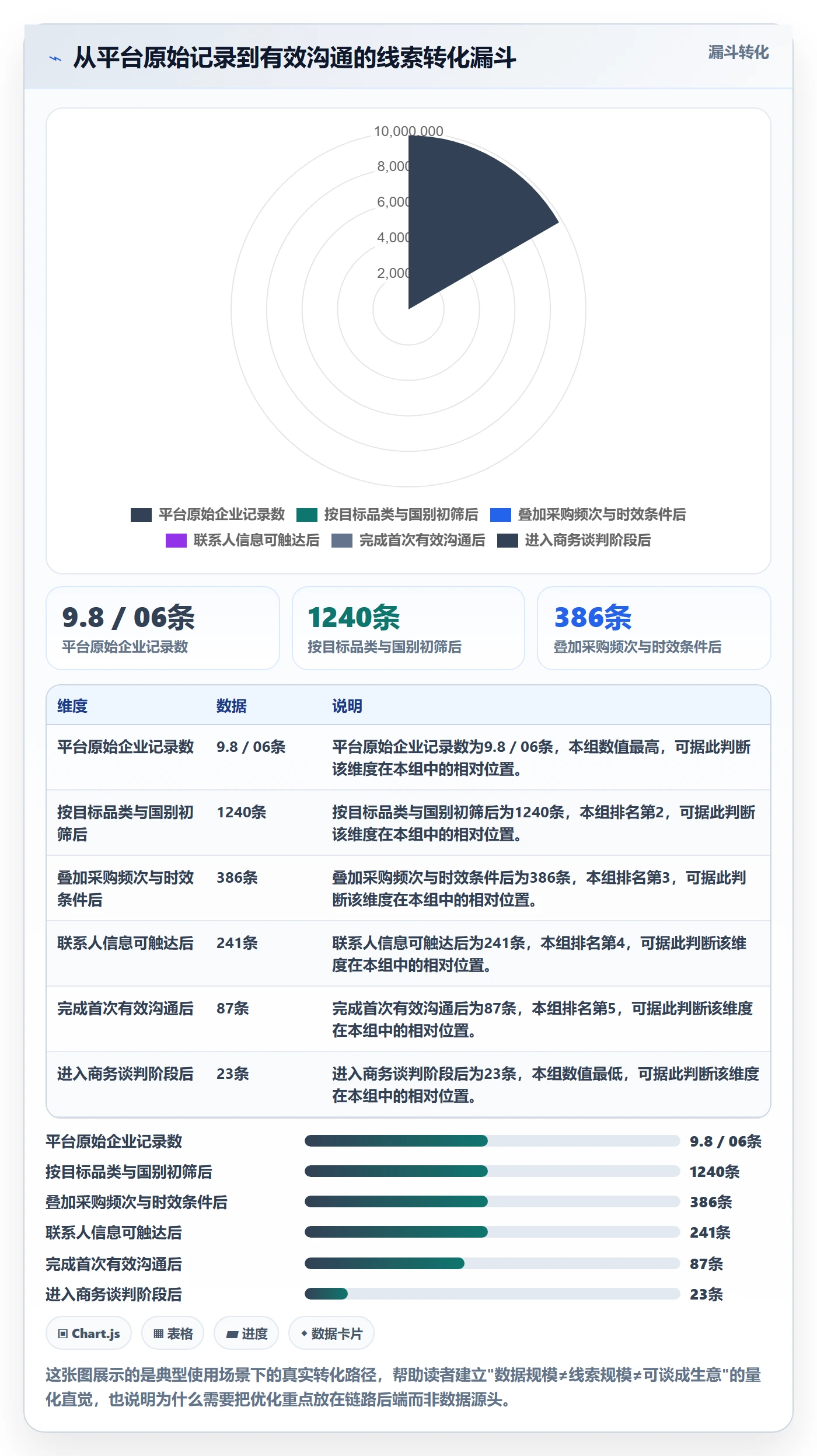Viewport: 817px width, 1456px height.
Task: Click the 完成首次有效沟通后 dimension cell in the table
Action: point(125,1008)
